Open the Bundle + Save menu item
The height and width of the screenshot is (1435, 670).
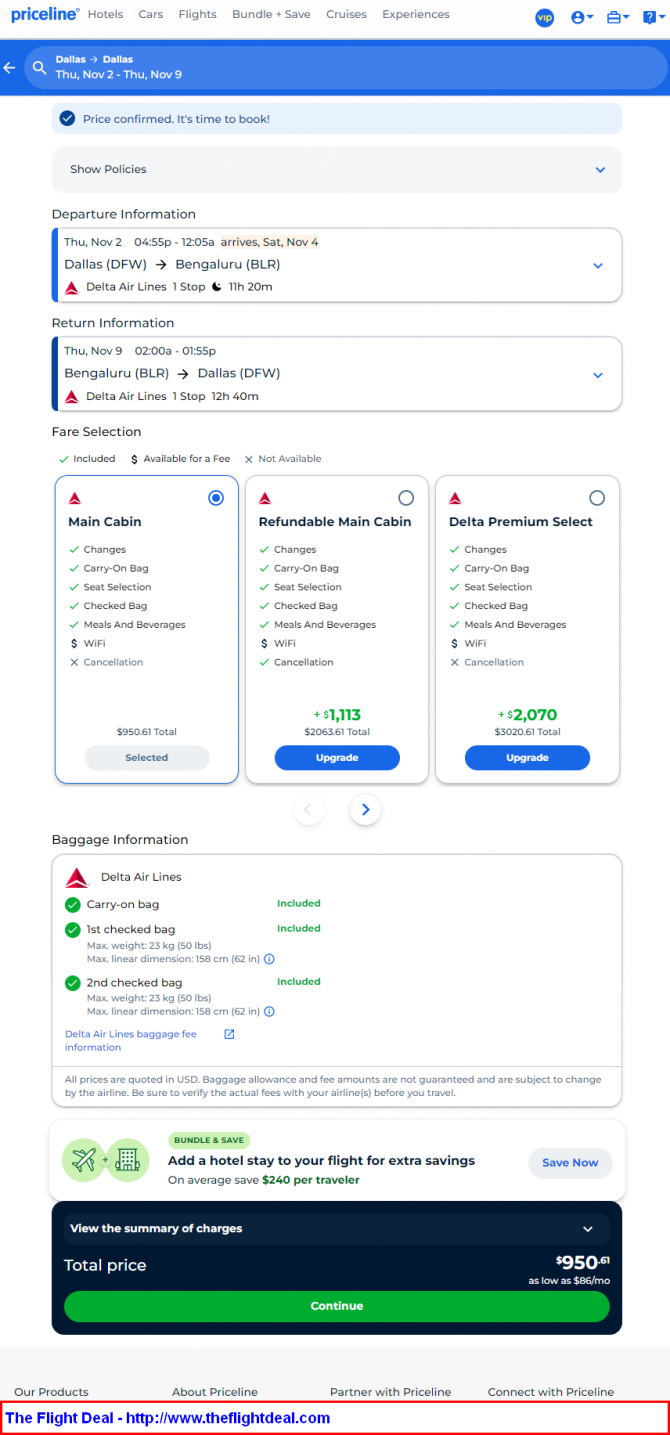coord(271,15)
